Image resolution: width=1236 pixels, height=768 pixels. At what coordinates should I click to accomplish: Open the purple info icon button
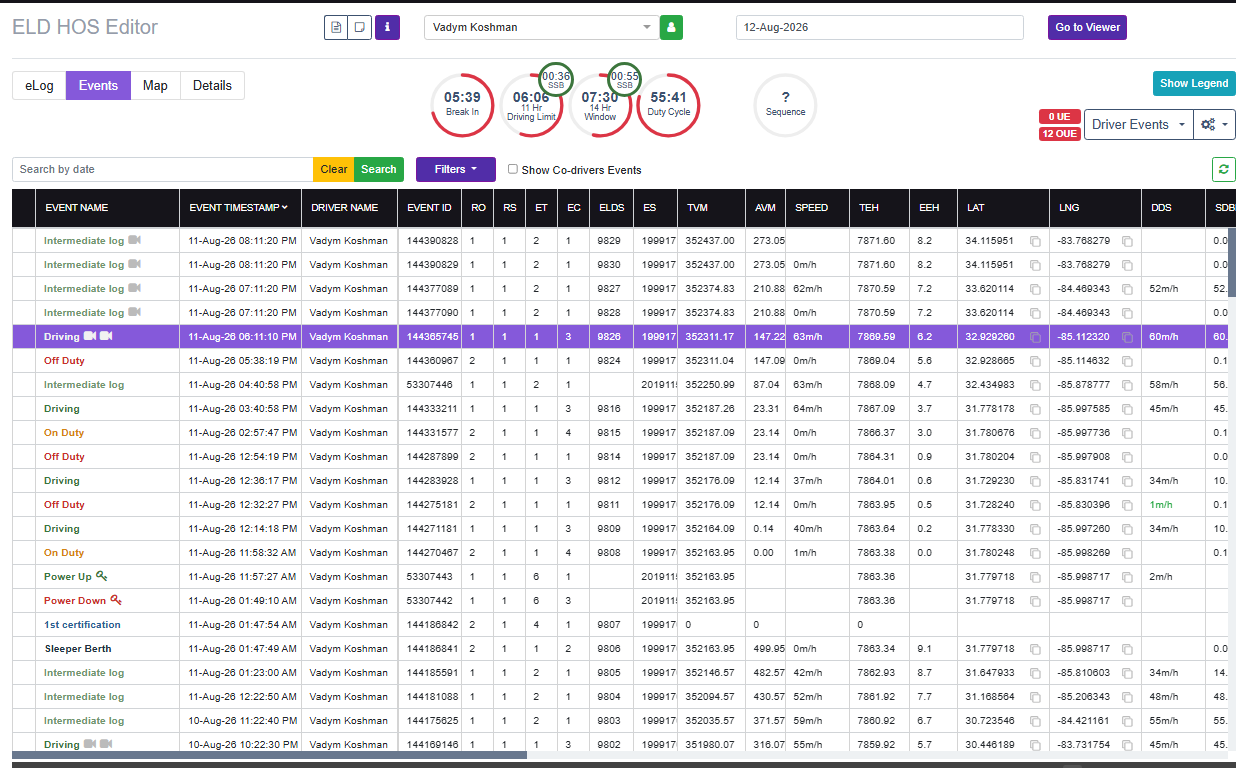pos(387,27)
